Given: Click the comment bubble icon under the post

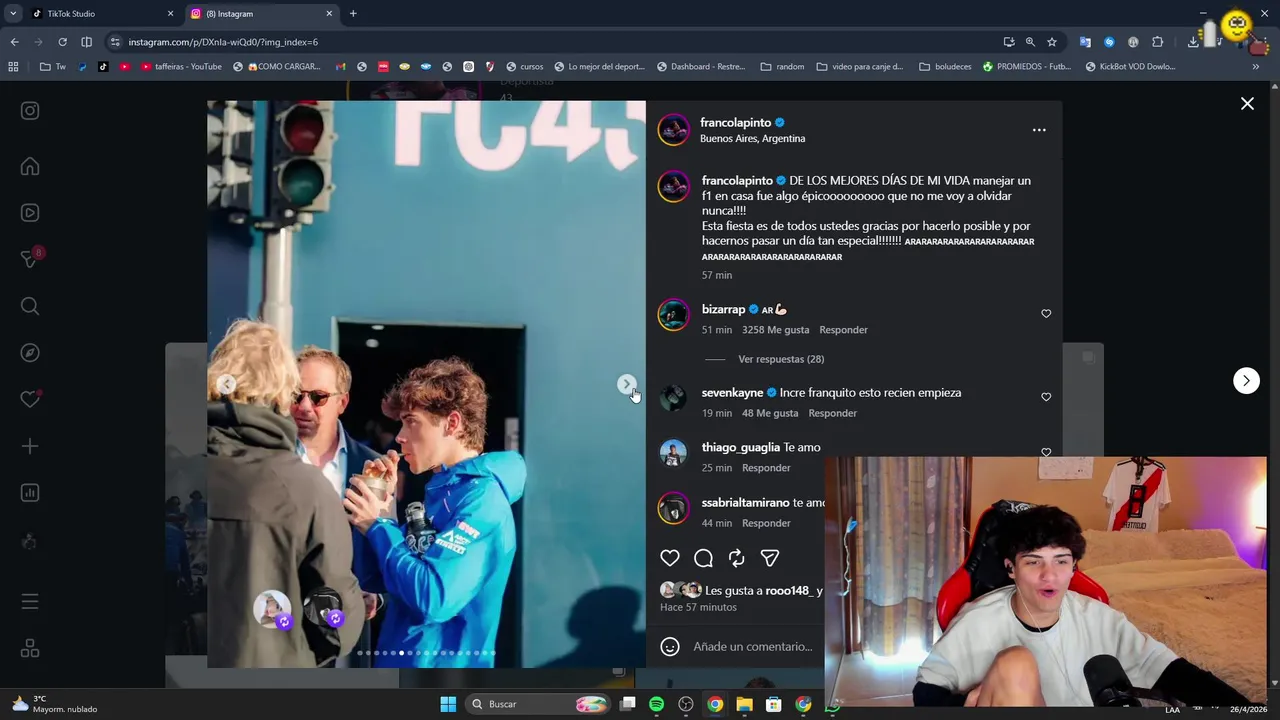Looking at the screenshot, I should (703, 558).
